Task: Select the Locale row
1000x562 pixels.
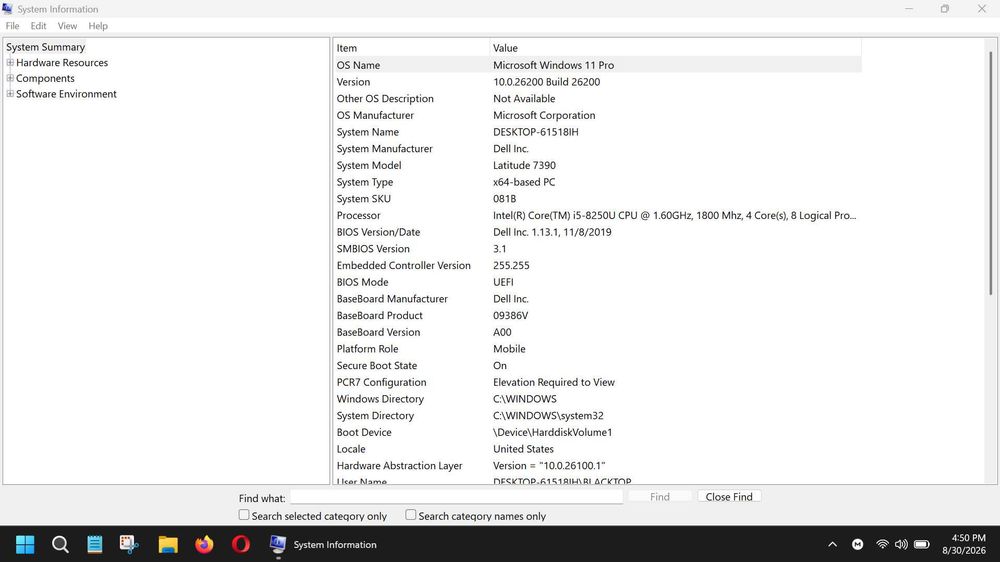Action: point(598,449)
